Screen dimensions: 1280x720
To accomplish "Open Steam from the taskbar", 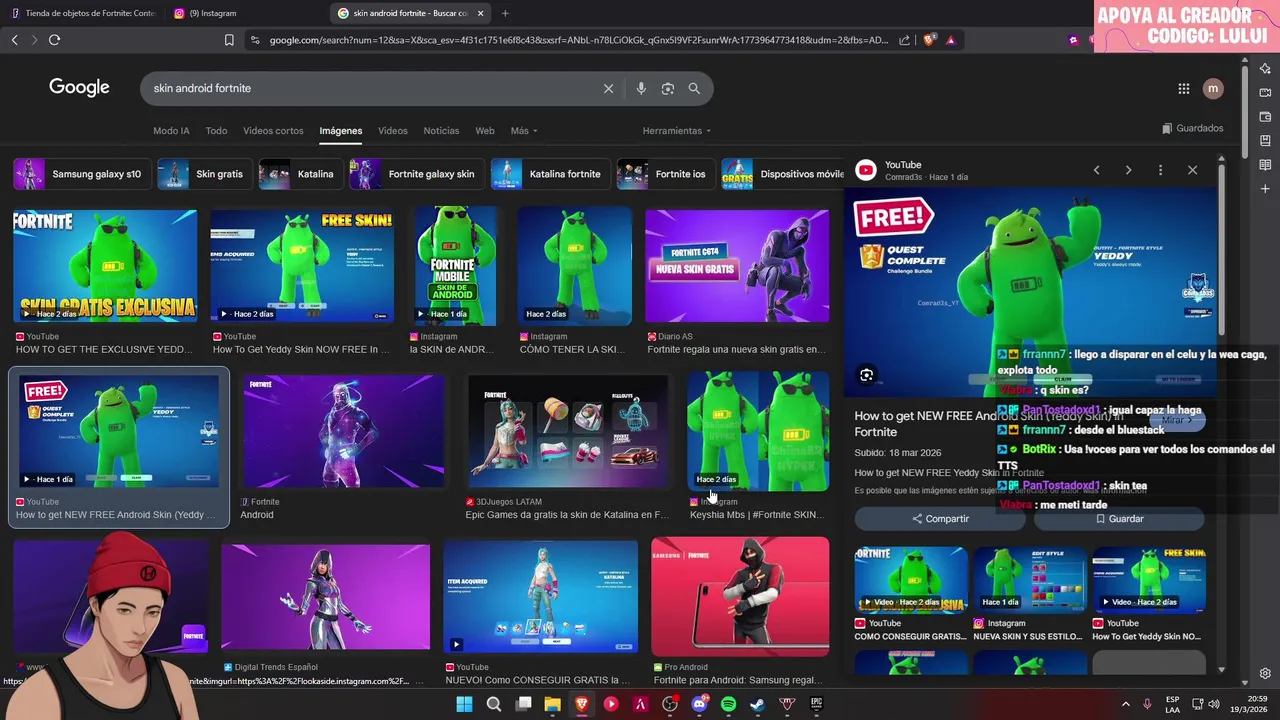I will [x=758, y=704].
